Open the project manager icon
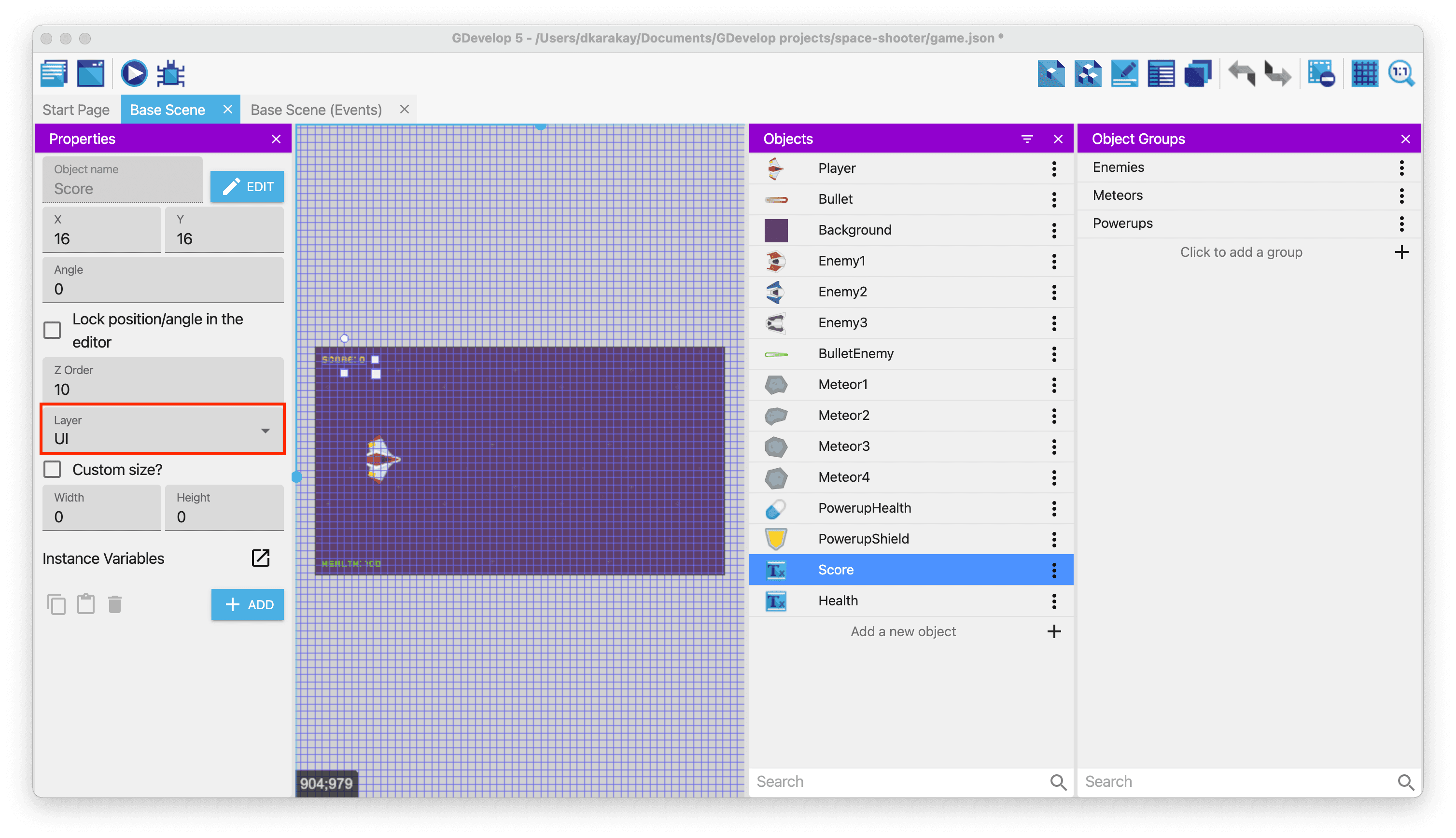The image size is (1456, 838). (x=54, y=74)
